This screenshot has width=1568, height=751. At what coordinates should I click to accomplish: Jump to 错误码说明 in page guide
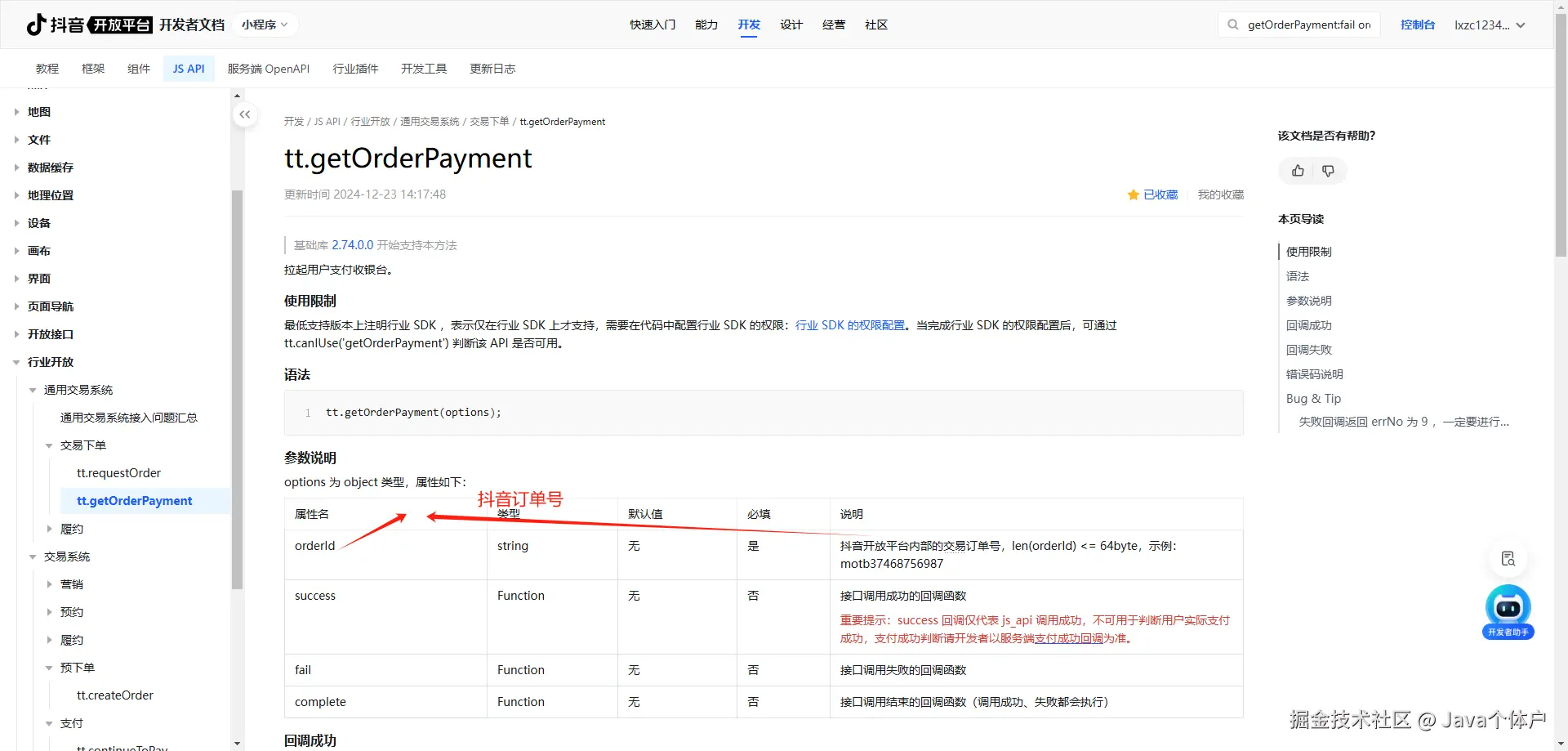pos(1315,374)
